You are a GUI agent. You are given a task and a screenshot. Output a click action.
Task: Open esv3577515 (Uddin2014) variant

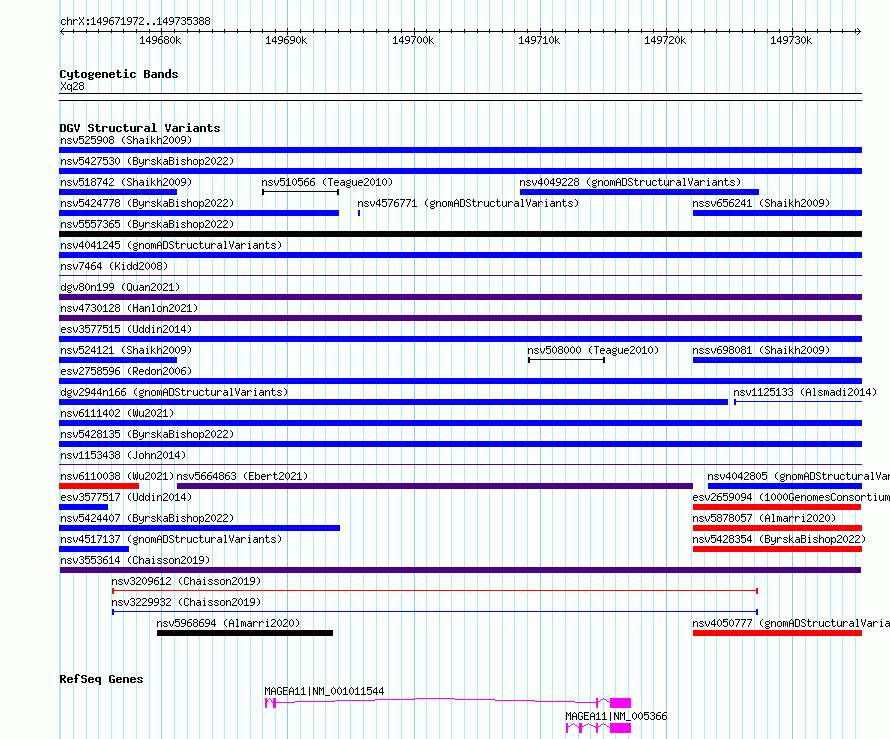pyautogui.click(x=126, y=329)
